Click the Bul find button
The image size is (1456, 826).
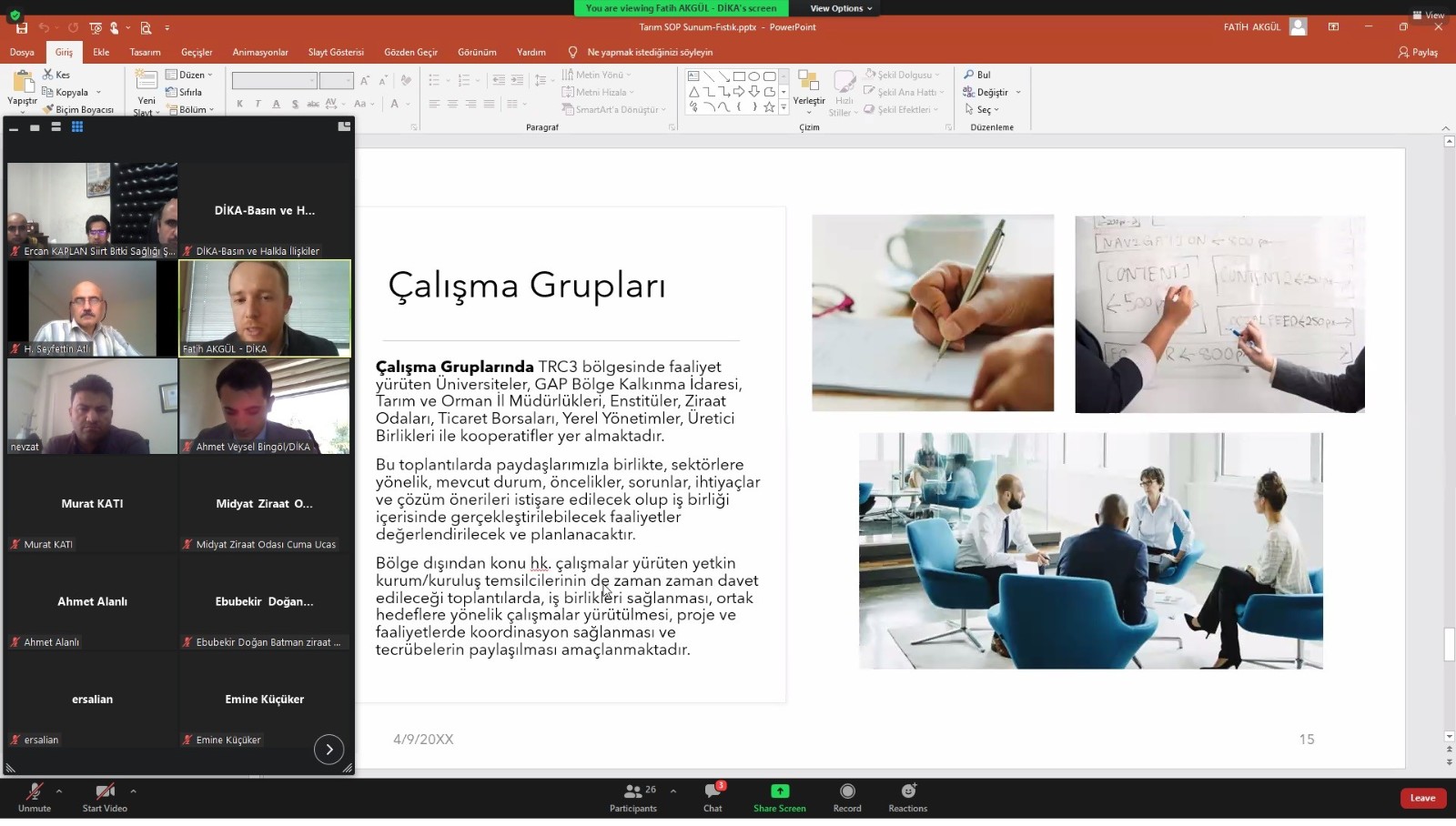(977, 75)
